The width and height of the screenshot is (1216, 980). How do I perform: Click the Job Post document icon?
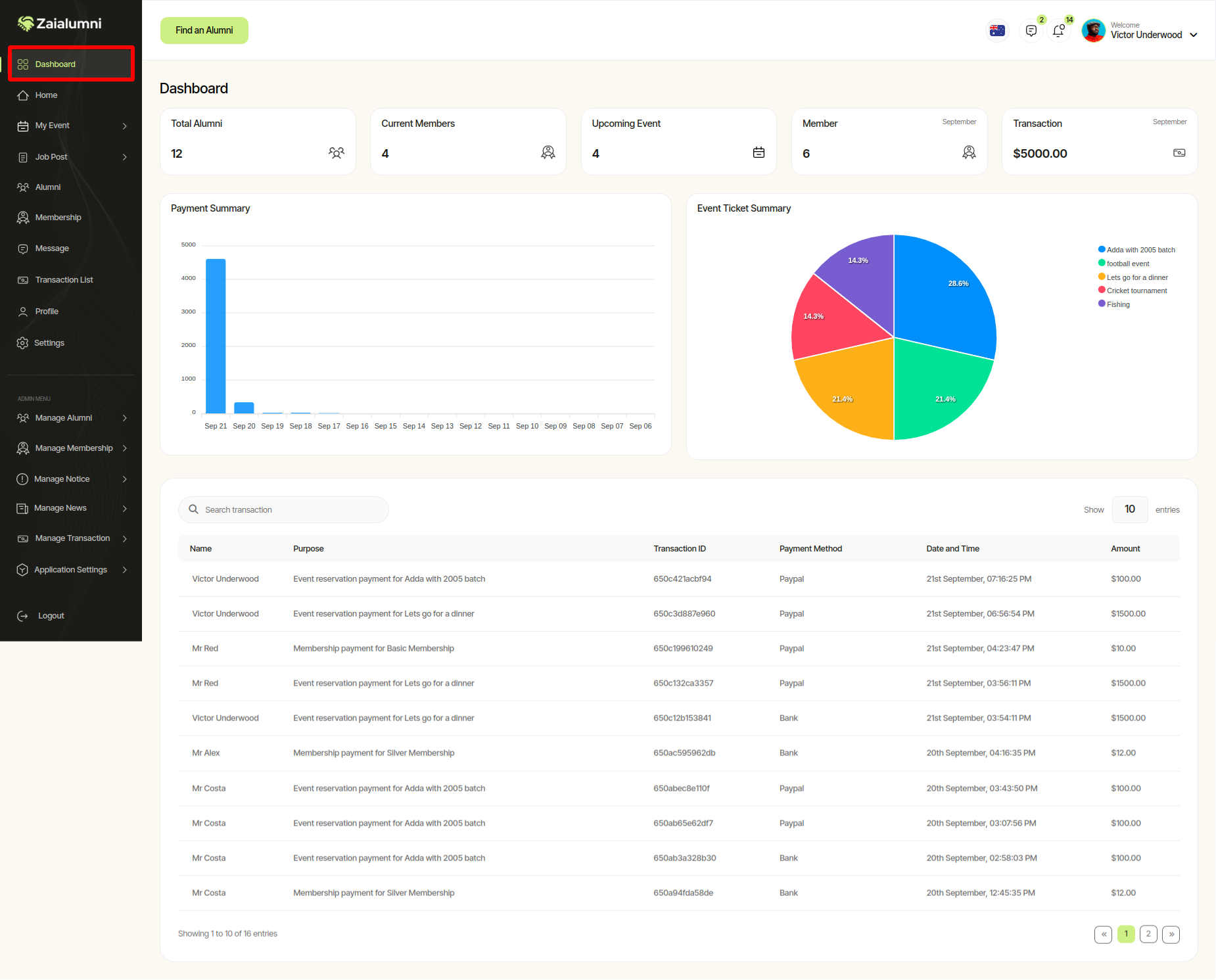tap(23, 157)
